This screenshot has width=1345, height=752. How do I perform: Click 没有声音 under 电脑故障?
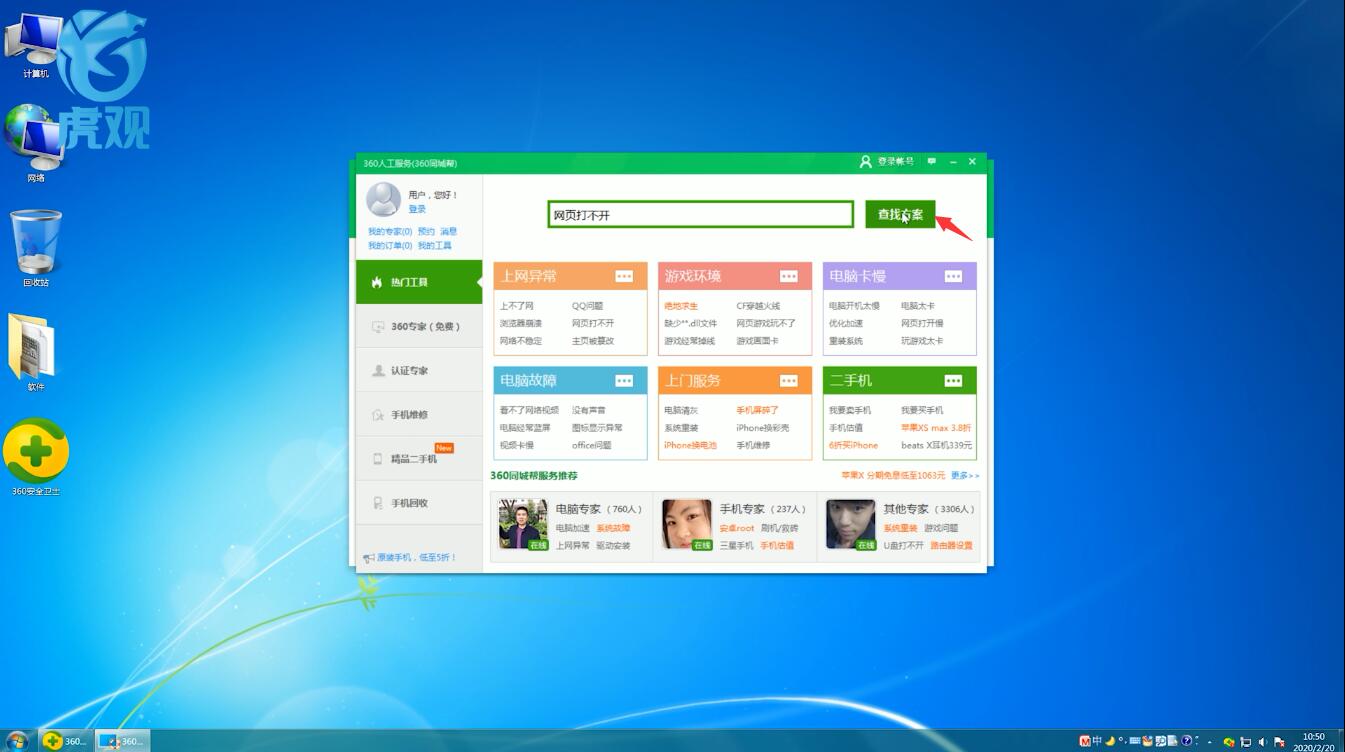[589, 410]
